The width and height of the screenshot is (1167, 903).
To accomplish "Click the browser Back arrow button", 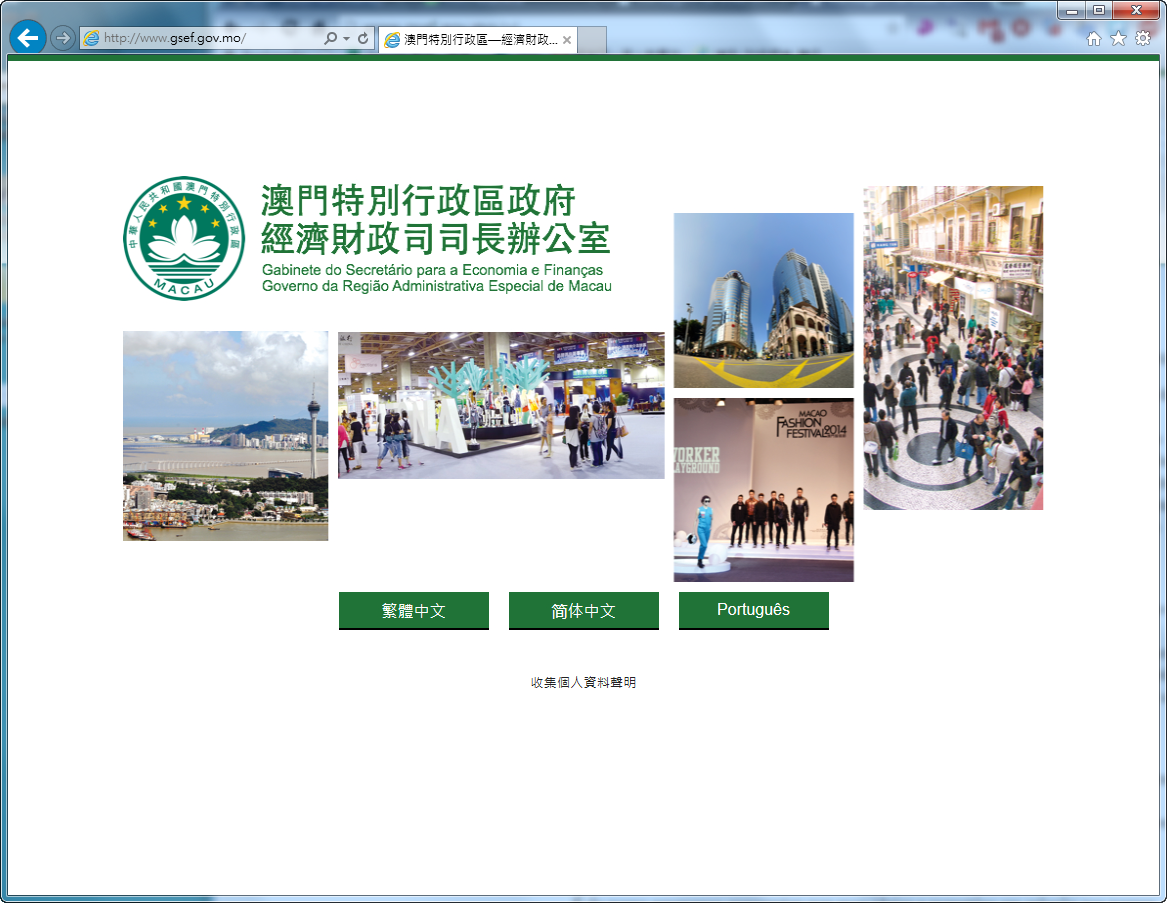I will click(27, 38).
